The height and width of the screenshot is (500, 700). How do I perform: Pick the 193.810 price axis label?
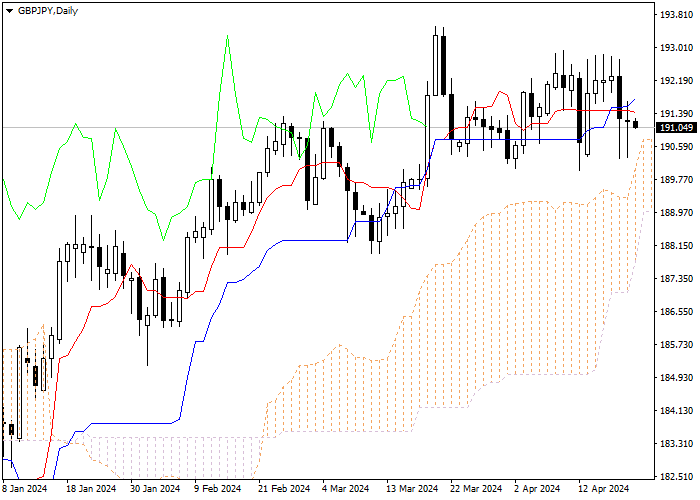[676, 15]
